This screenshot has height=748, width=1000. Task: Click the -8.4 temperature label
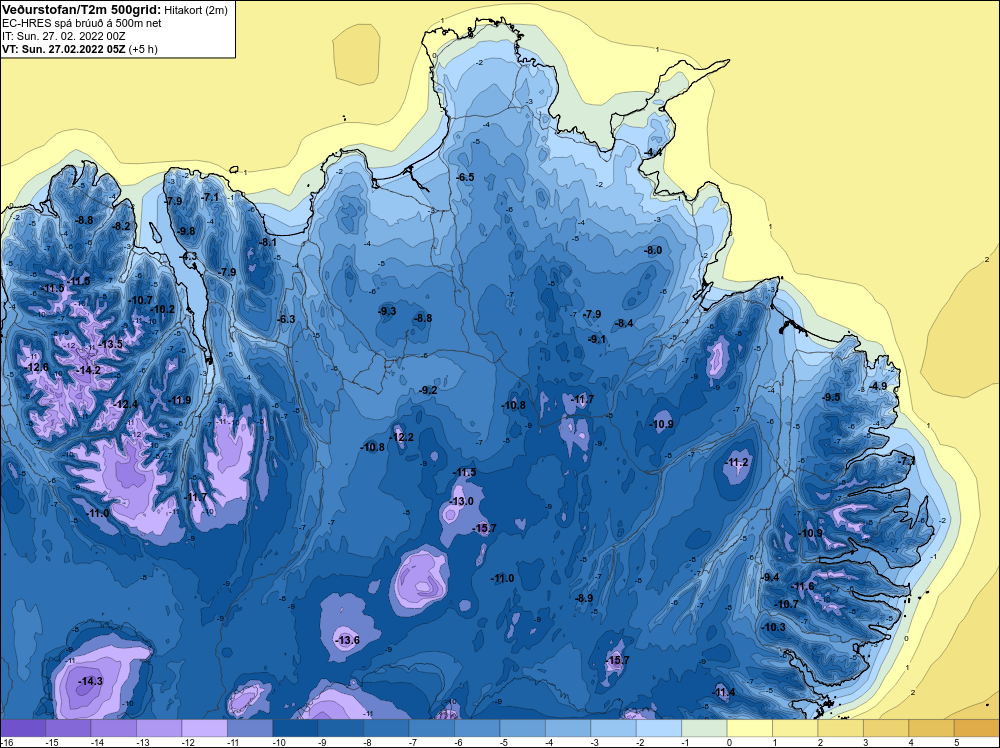coord(624,324)
